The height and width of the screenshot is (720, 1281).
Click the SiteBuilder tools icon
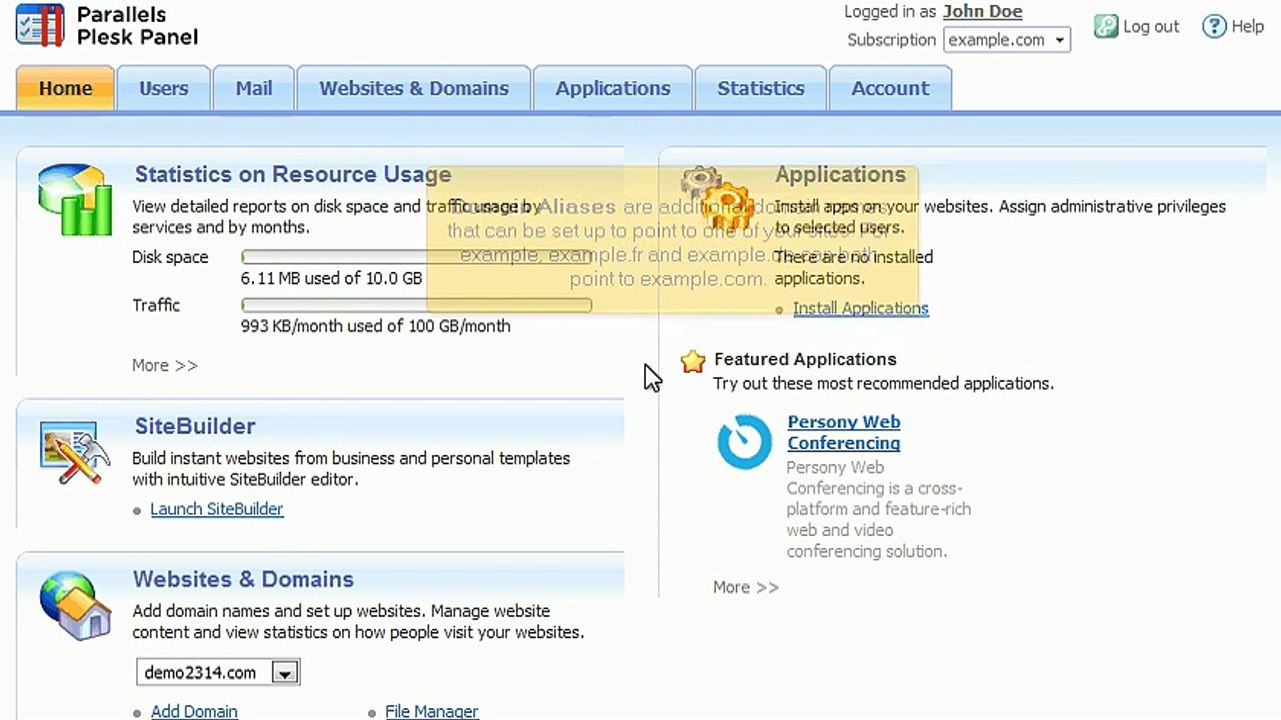75,452
